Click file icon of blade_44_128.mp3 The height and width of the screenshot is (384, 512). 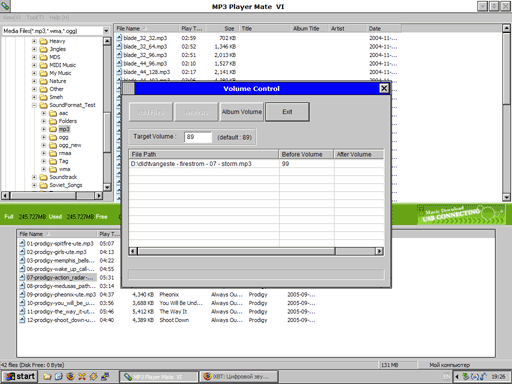tap(119, 72)
